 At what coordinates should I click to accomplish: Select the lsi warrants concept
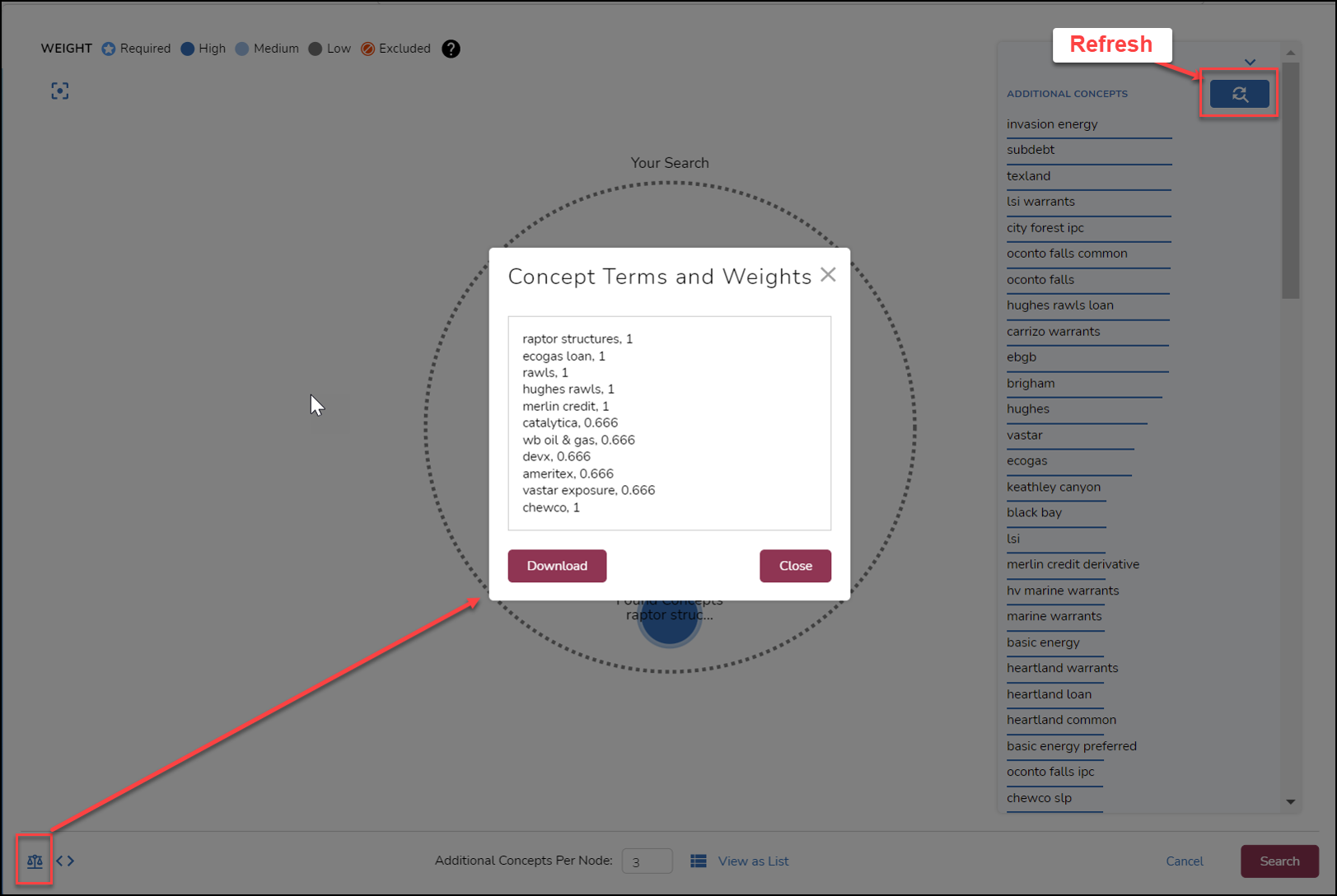[x=1040, y=202]
